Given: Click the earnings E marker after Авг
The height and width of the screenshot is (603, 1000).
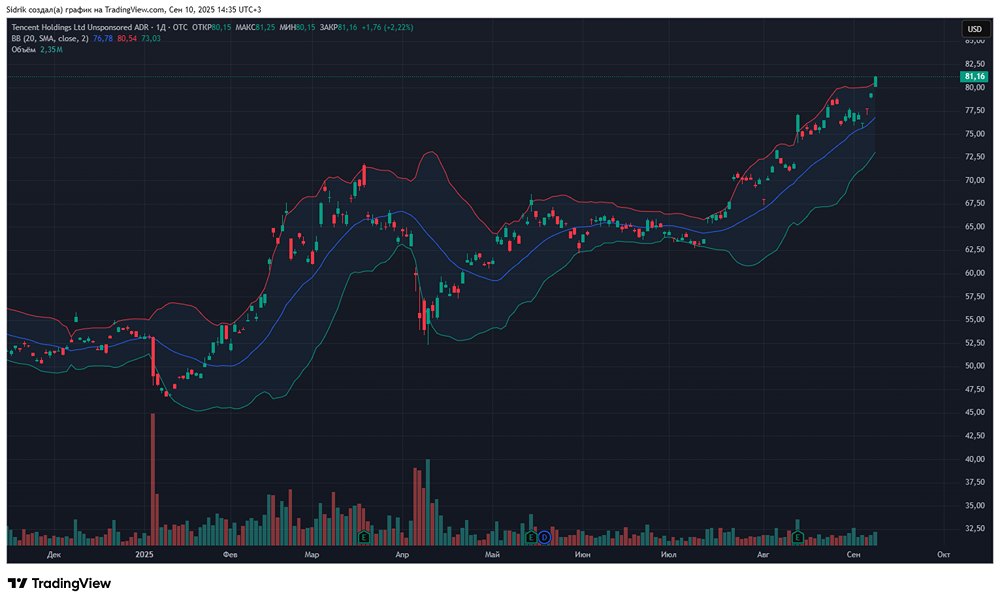Looking at the screenshot, I should click(x=797, y=537).
